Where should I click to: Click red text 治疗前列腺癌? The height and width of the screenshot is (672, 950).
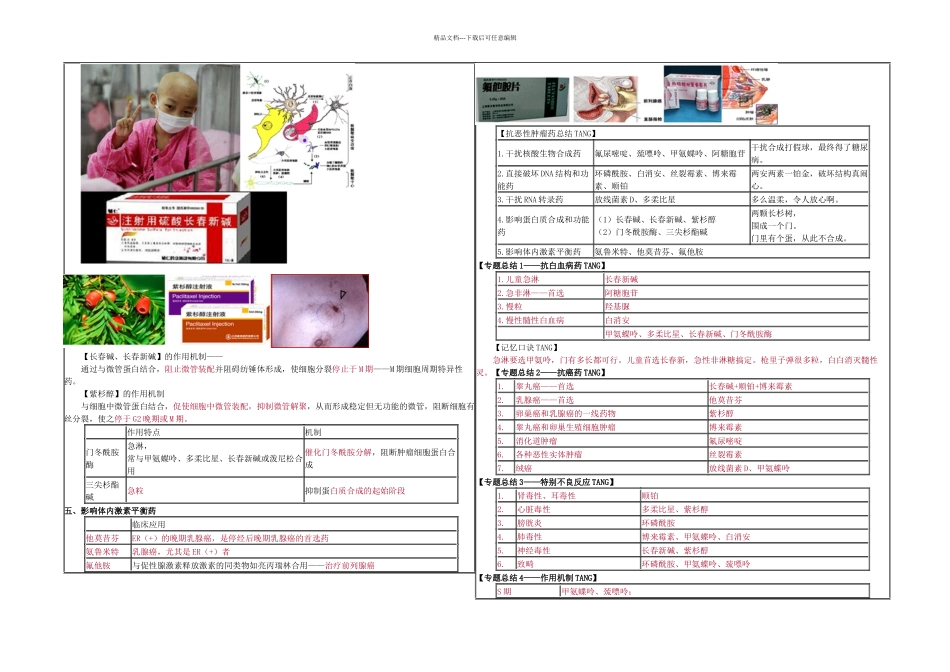(x=350, y=565)
